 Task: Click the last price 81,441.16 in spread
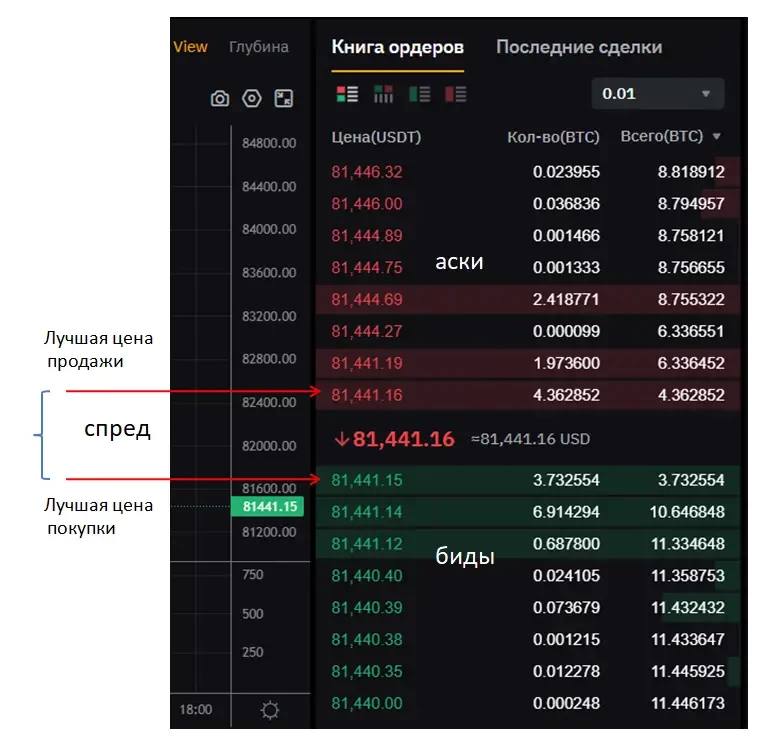click(x=403, y=439)
